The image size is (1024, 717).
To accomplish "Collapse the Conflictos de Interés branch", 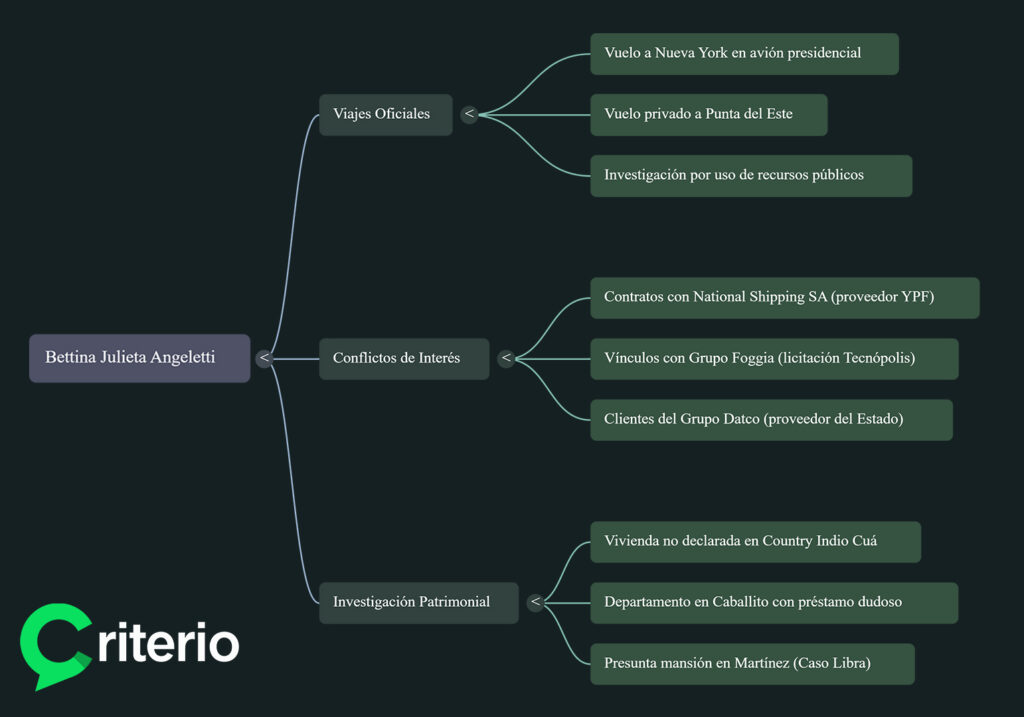I will [x=506, y=358].
